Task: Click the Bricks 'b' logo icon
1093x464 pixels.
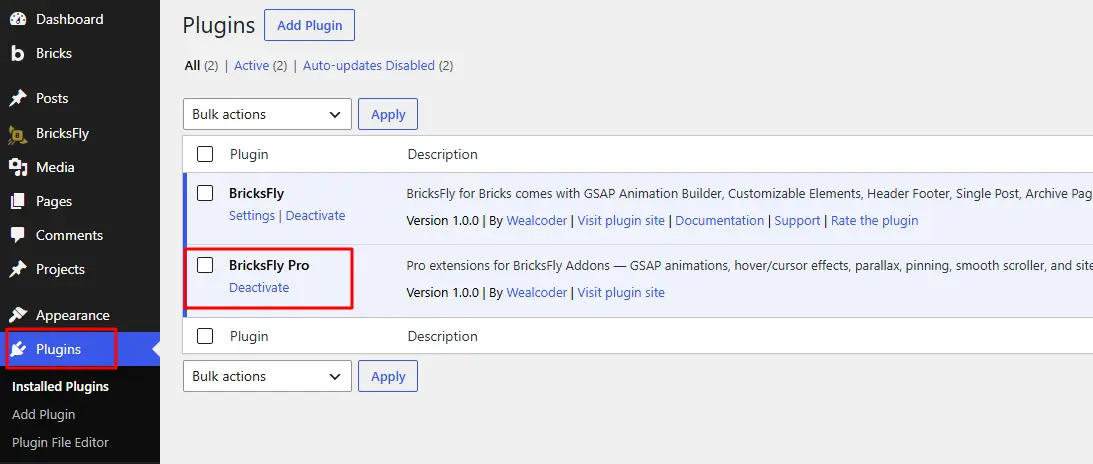Action: coord(18,54)
